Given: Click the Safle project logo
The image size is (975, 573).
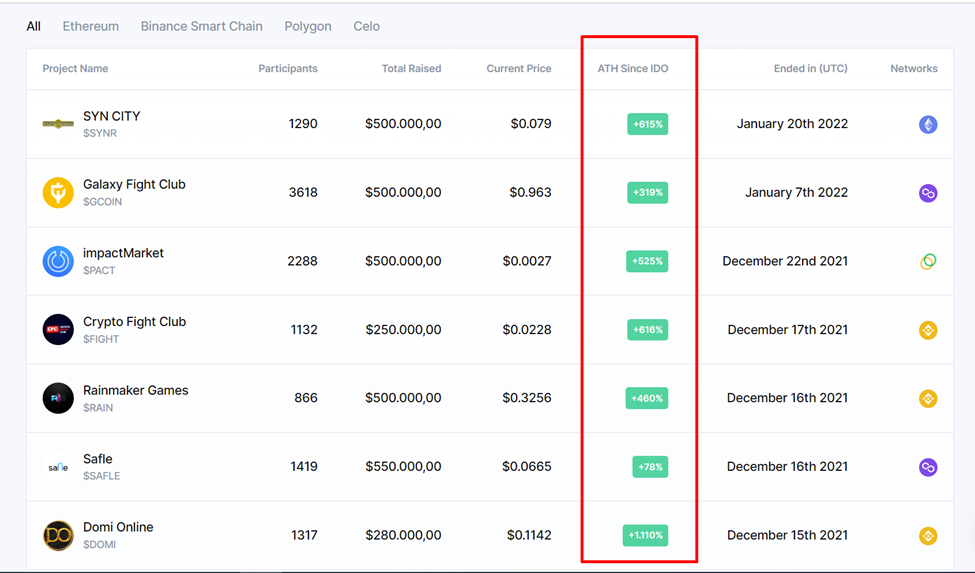Looking at the screenshot, I should point(58,467).
